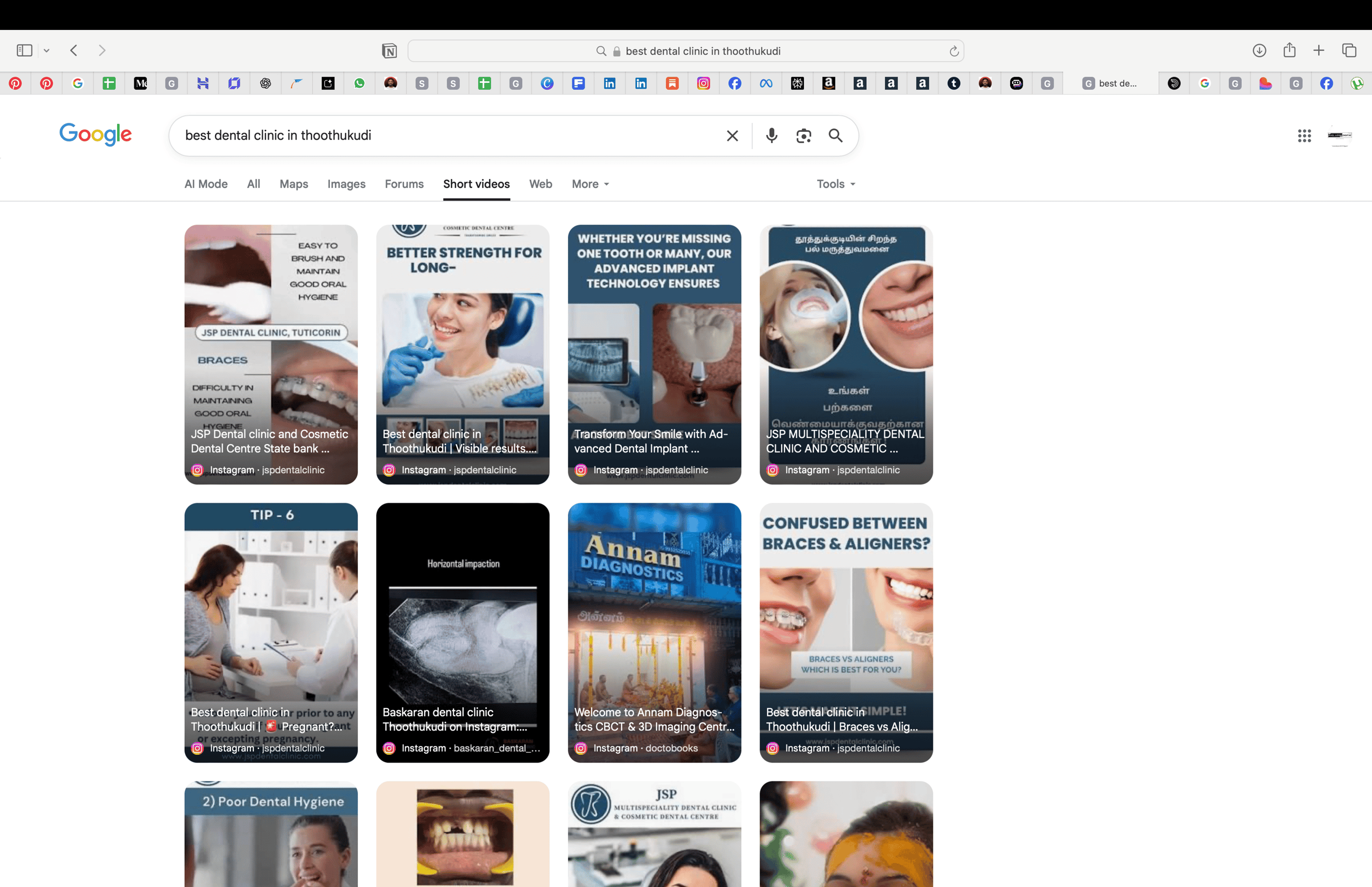Click the search magnifier icon

click(x=835, y=136)
